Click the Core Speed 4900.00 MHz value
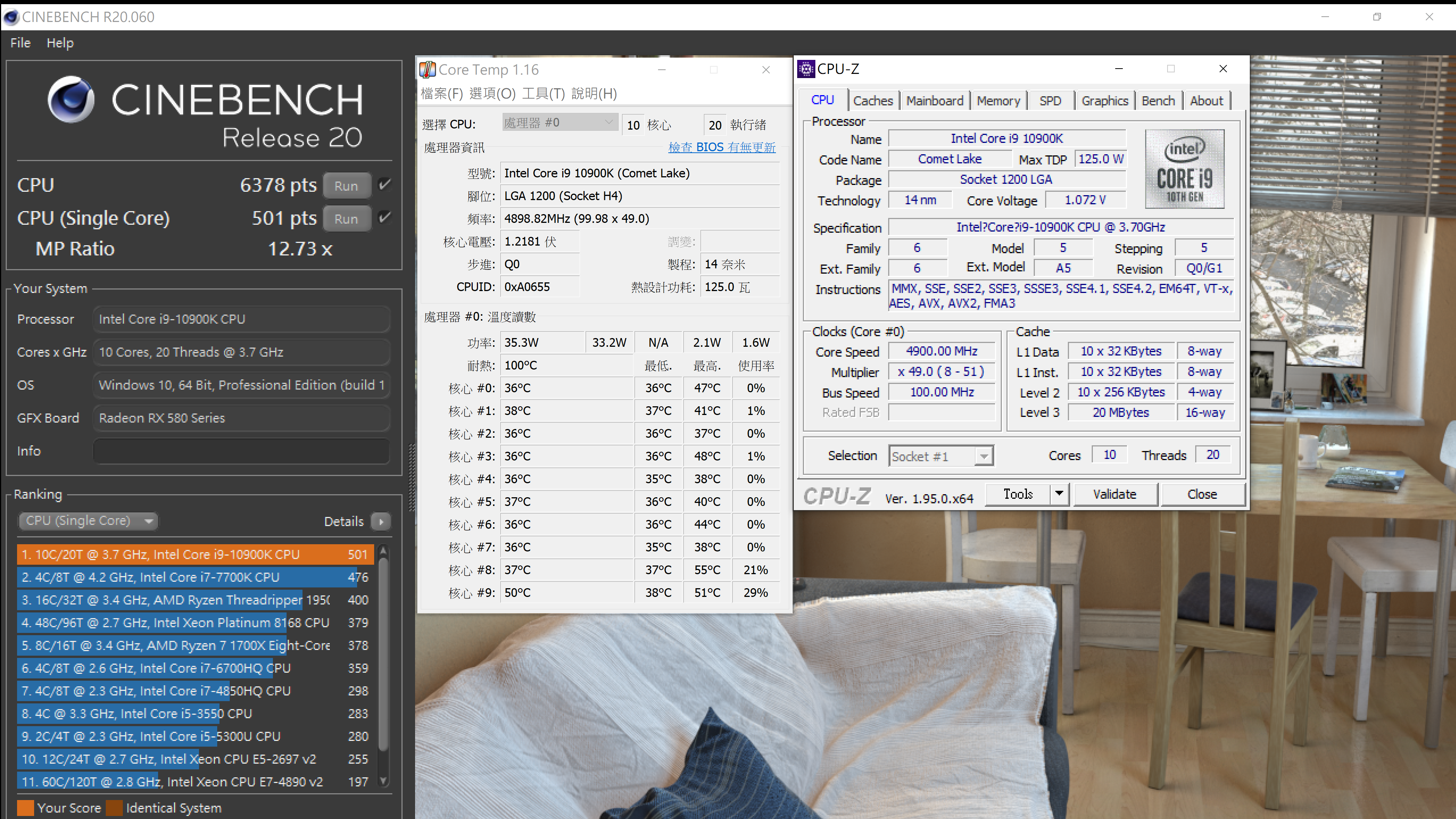The width and height of the screenshot is (1456, 819). pos(941,351)
